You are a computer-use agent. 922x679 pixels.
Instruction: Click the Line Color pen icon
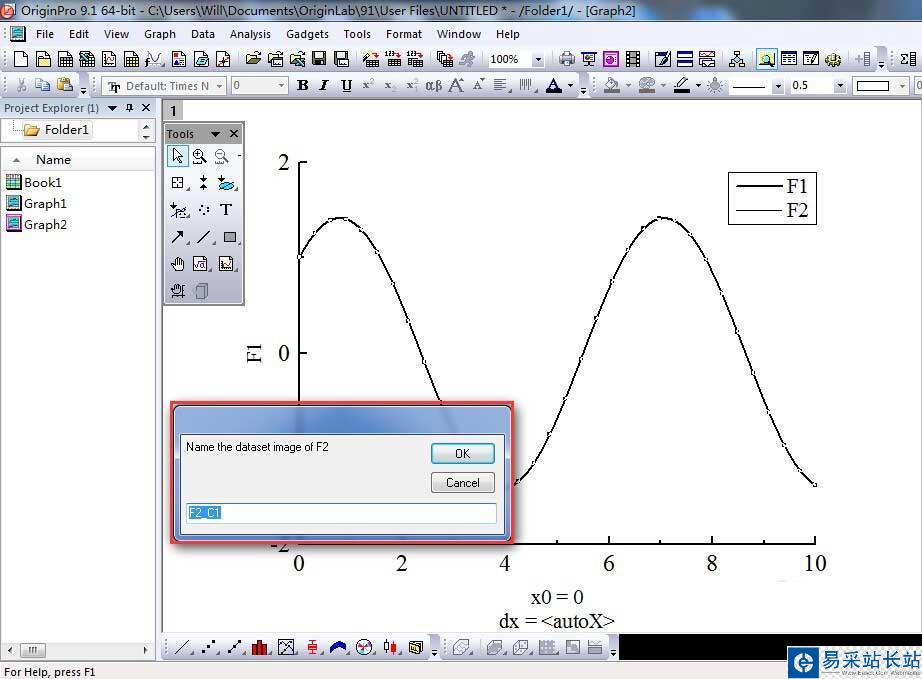[681, 85]
